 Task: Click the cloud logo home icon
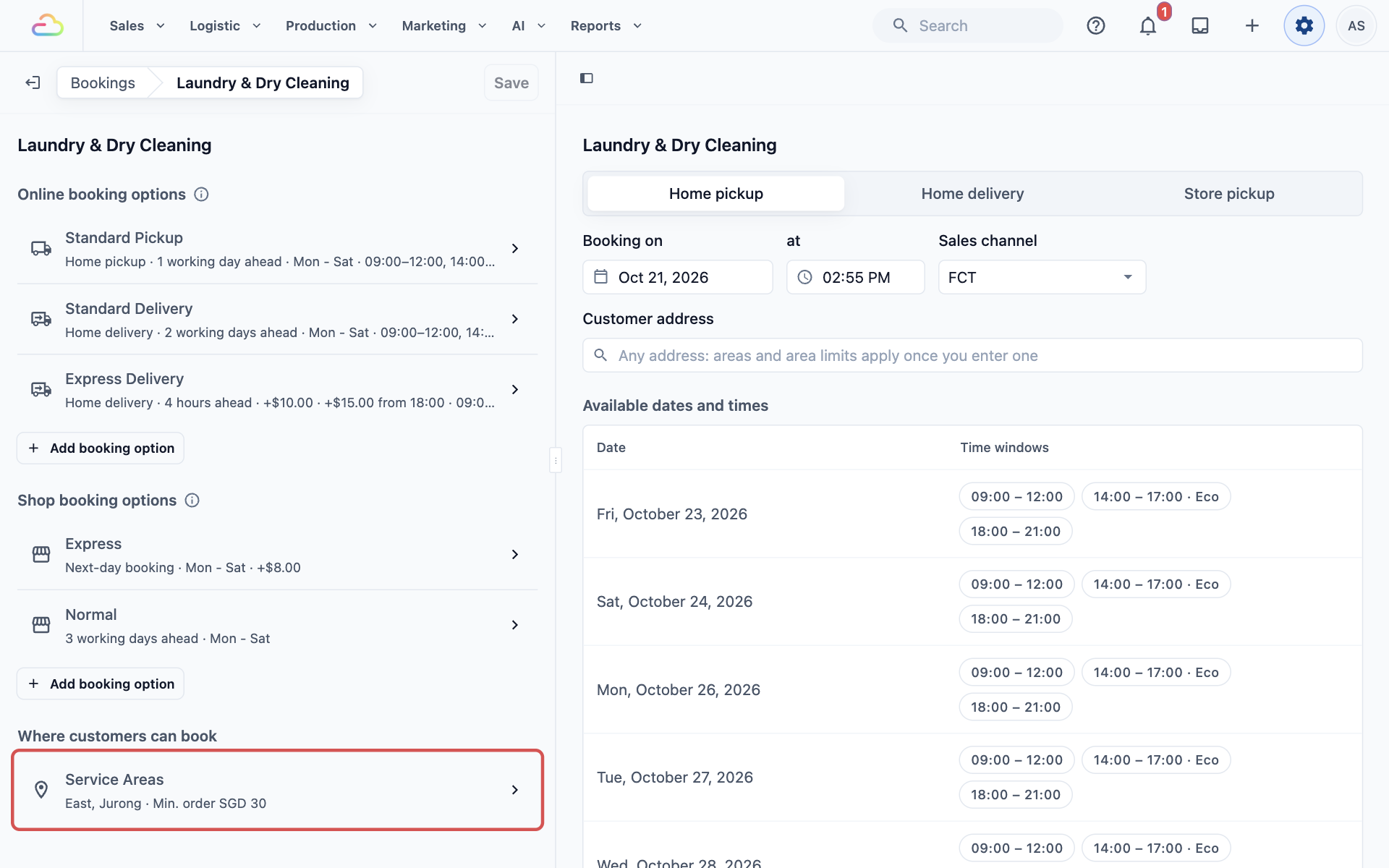coord(48,26)
